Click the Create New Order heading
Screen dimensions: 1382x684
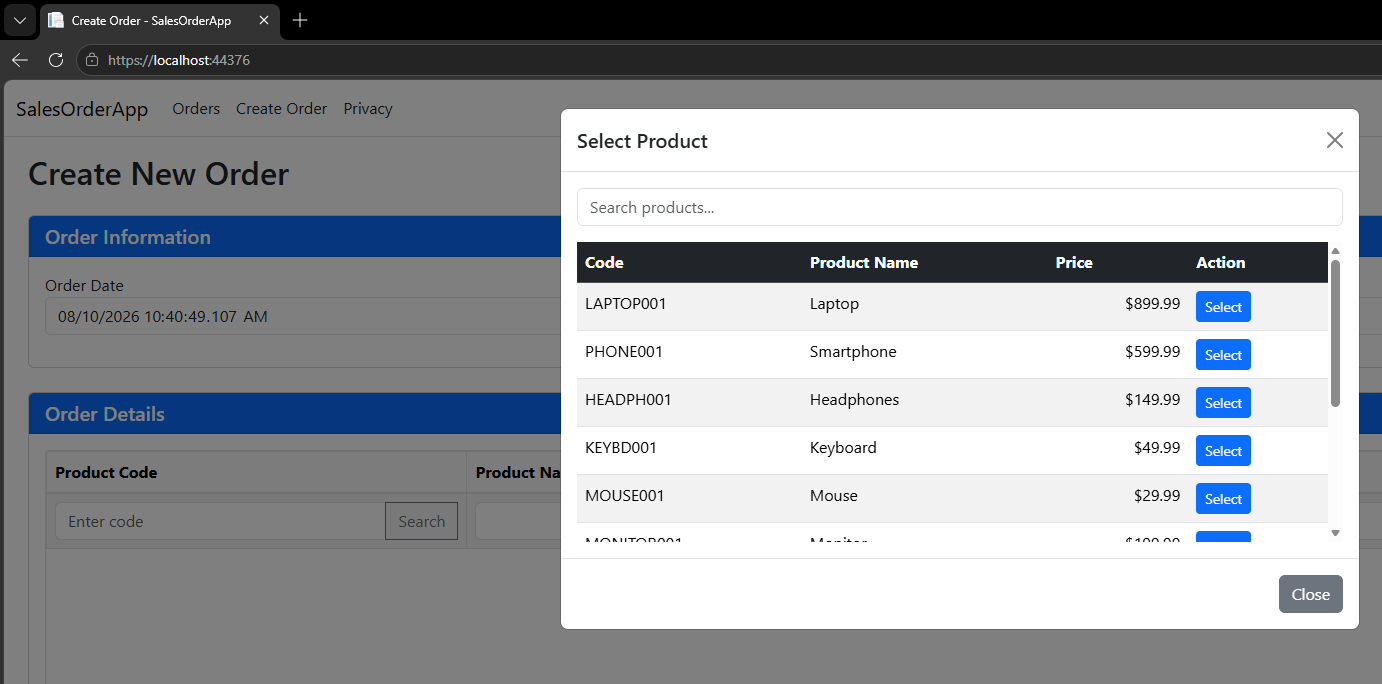tap(158, 174)
